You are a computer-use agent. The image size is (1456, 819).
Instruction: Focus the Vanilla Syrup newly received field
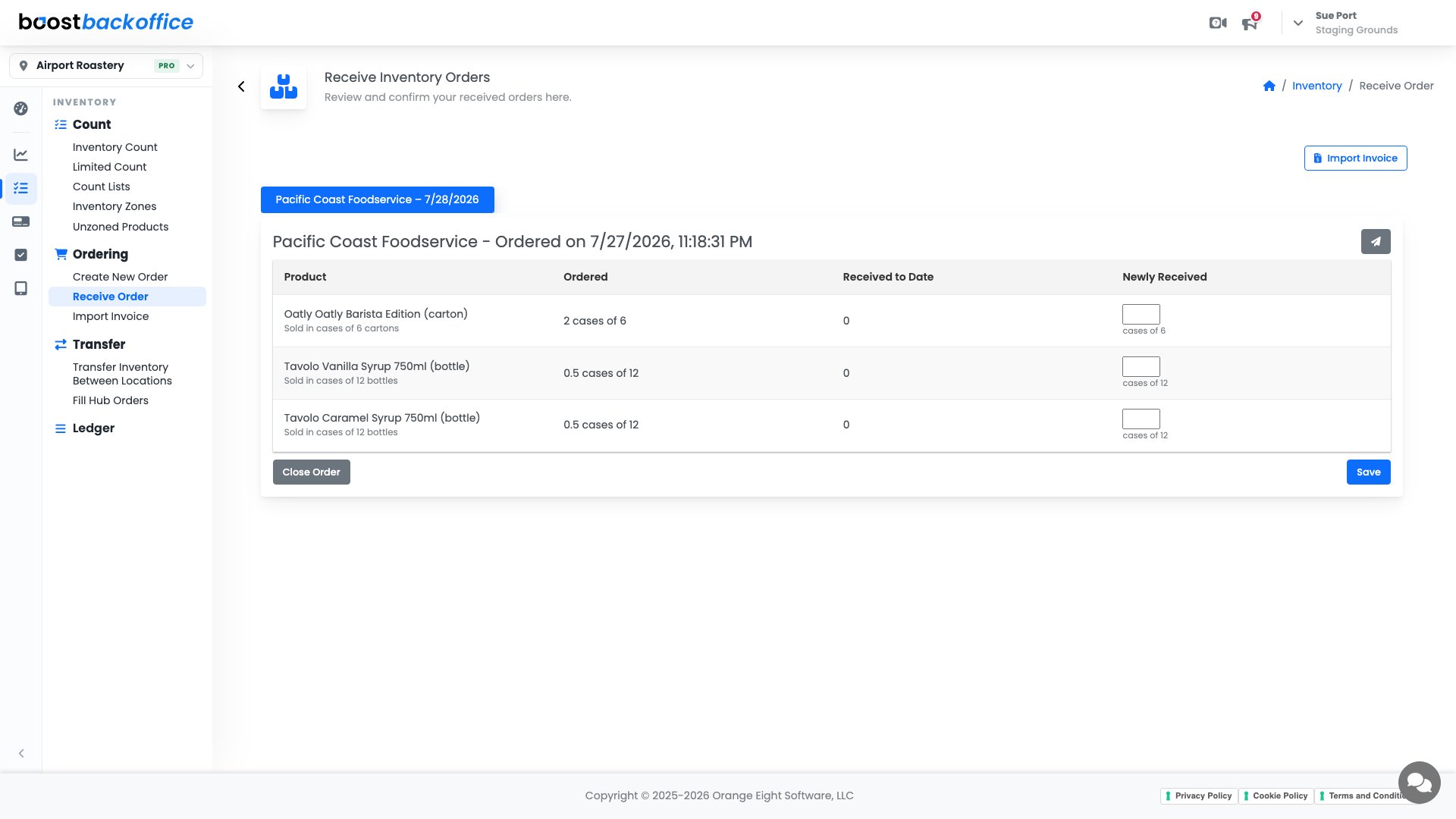[1141, 366]
